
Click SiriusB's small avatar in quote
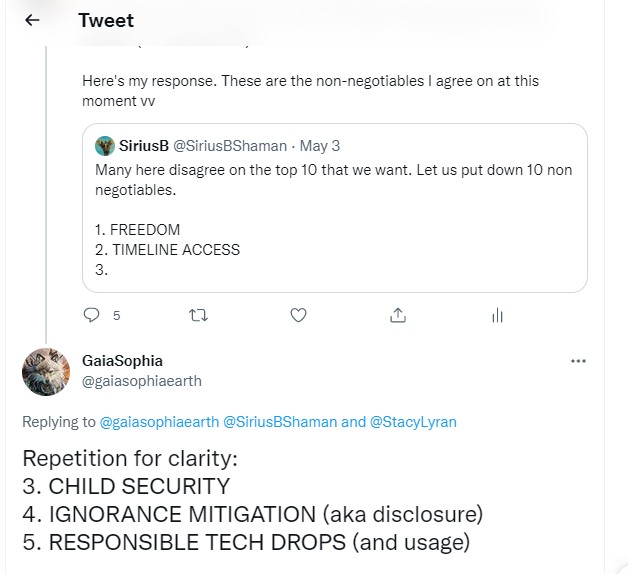(x=105, y=146)
